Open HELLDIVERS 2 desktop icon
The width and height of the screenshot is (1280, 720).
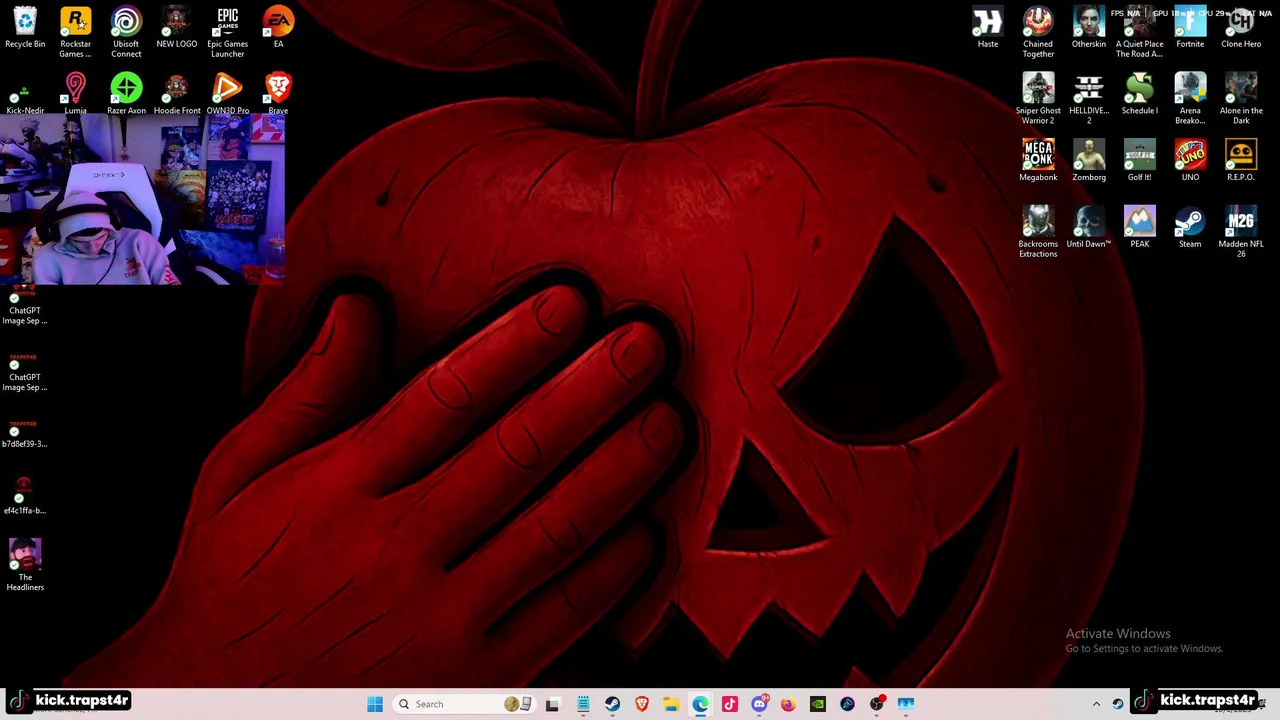(x=1089, y=99)
